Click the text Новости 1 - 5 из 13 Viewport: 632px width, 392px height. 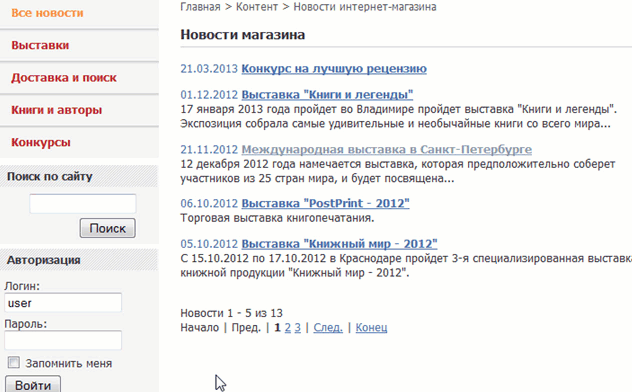pos(231,313)
